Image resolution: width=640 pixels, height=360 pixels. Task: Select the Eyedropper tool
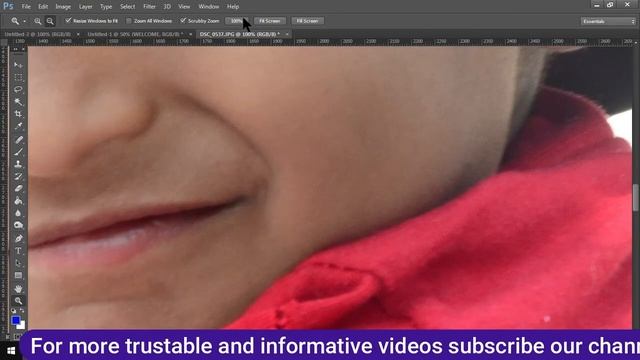tap(18, 126)
